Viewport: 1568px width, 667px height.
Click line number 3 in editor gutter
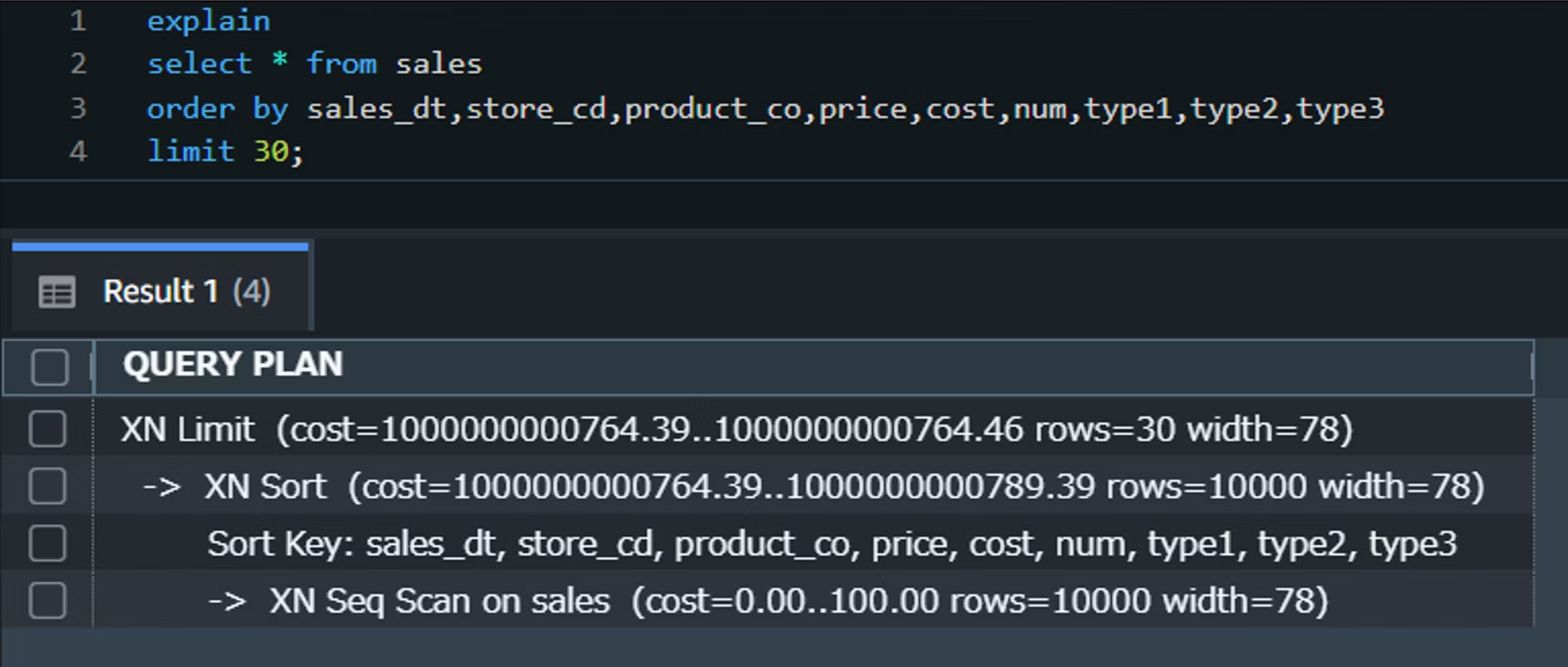click(x=78, y=108)
